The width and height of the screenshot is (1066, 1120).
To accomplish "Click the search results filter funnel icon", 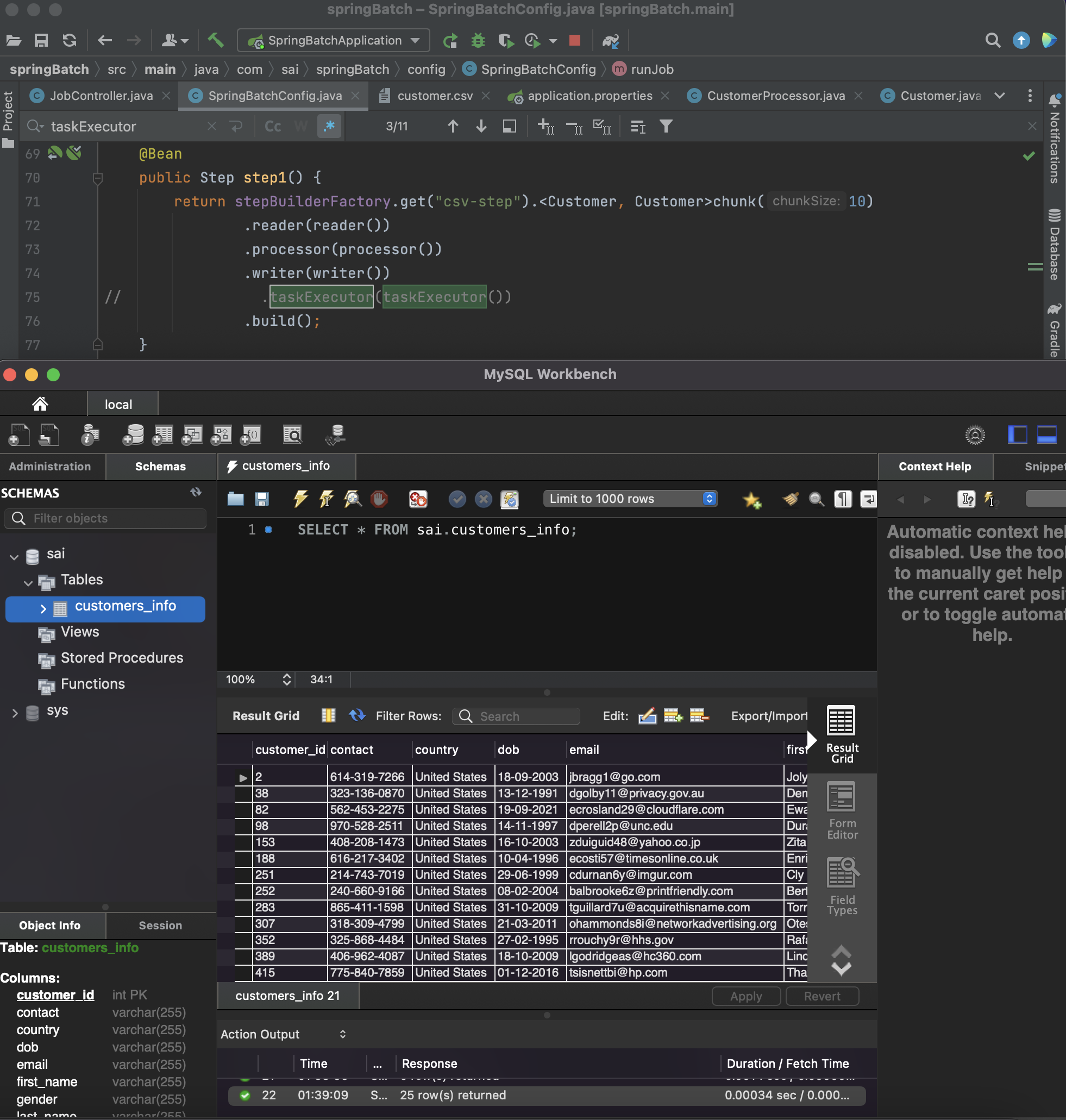I will [x=666, y=126].
